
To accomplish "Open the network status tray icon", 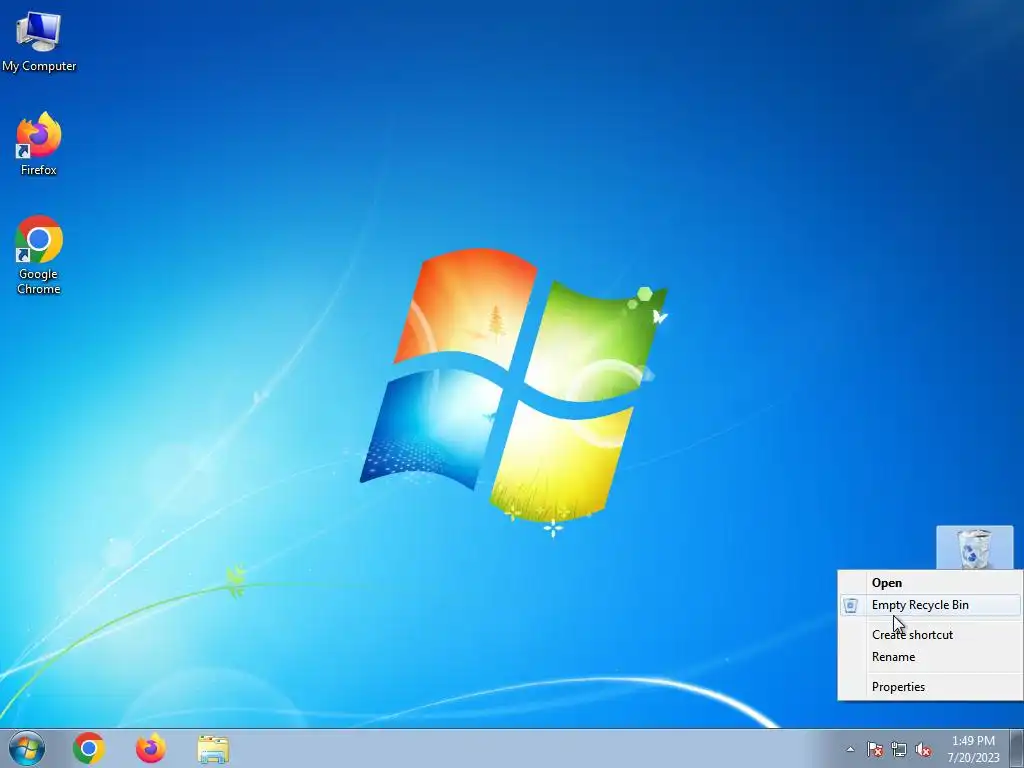I will [x=899, y=749].
